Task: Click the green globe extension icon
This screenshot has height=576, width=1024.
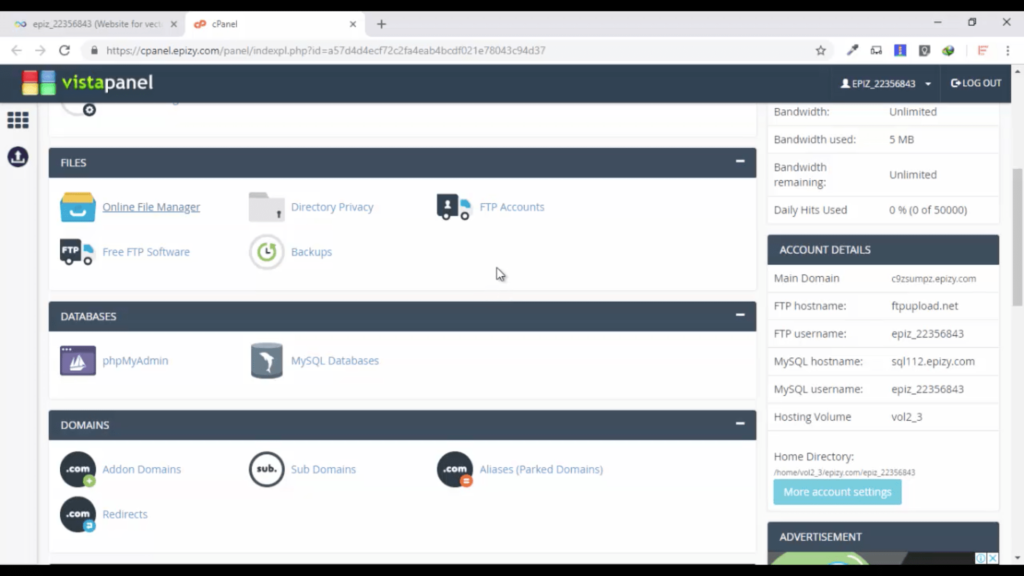Action: (948, 50)
